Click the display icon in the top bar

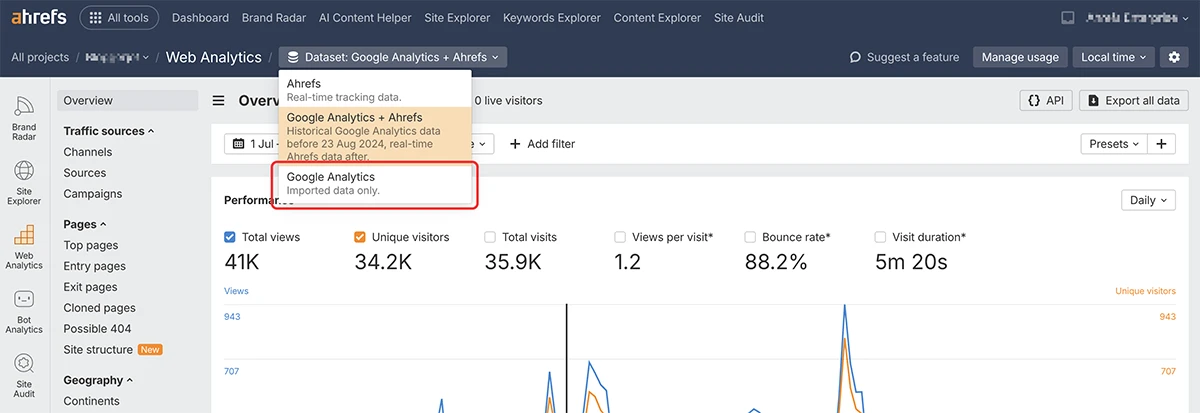tap(1067, 18)
